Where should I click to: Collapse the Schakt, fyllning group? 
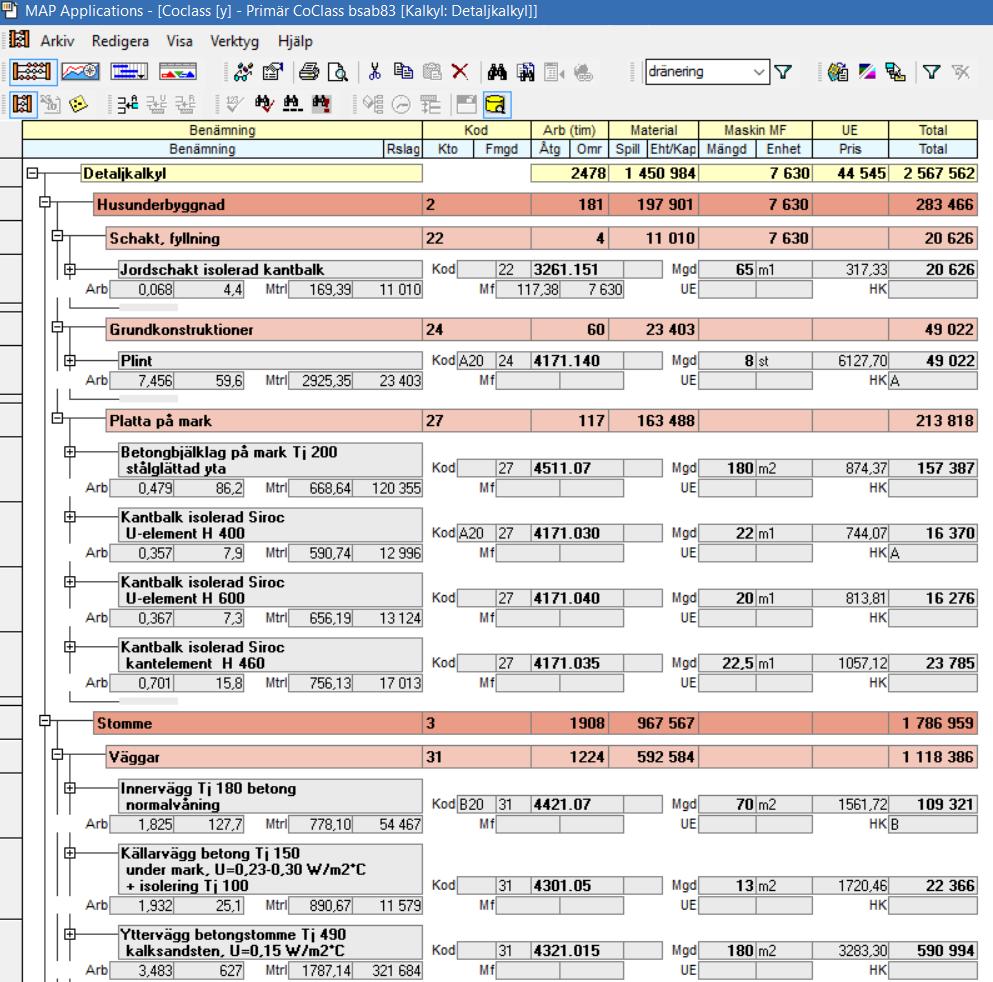pos(58,236)
